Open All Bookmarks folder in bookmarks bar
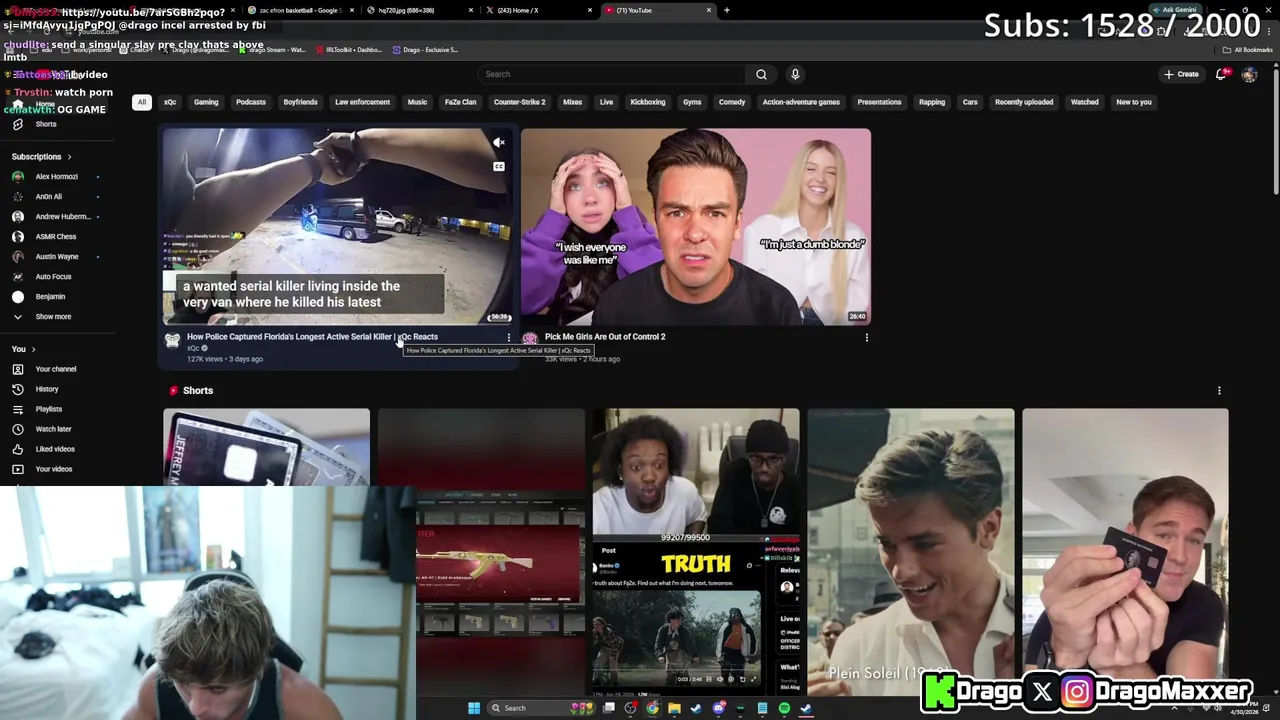 click(x=1247, y=50)
